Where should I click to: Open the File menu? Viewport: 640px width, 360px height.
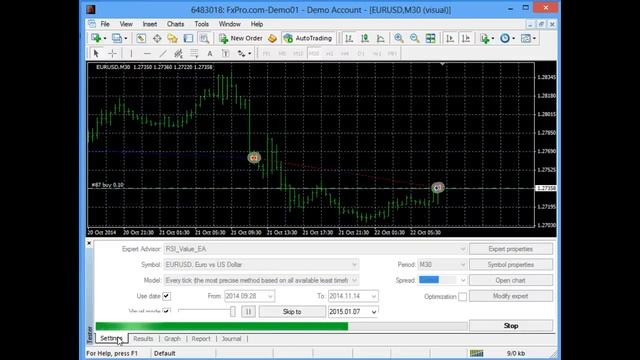[x=105, y=24]
